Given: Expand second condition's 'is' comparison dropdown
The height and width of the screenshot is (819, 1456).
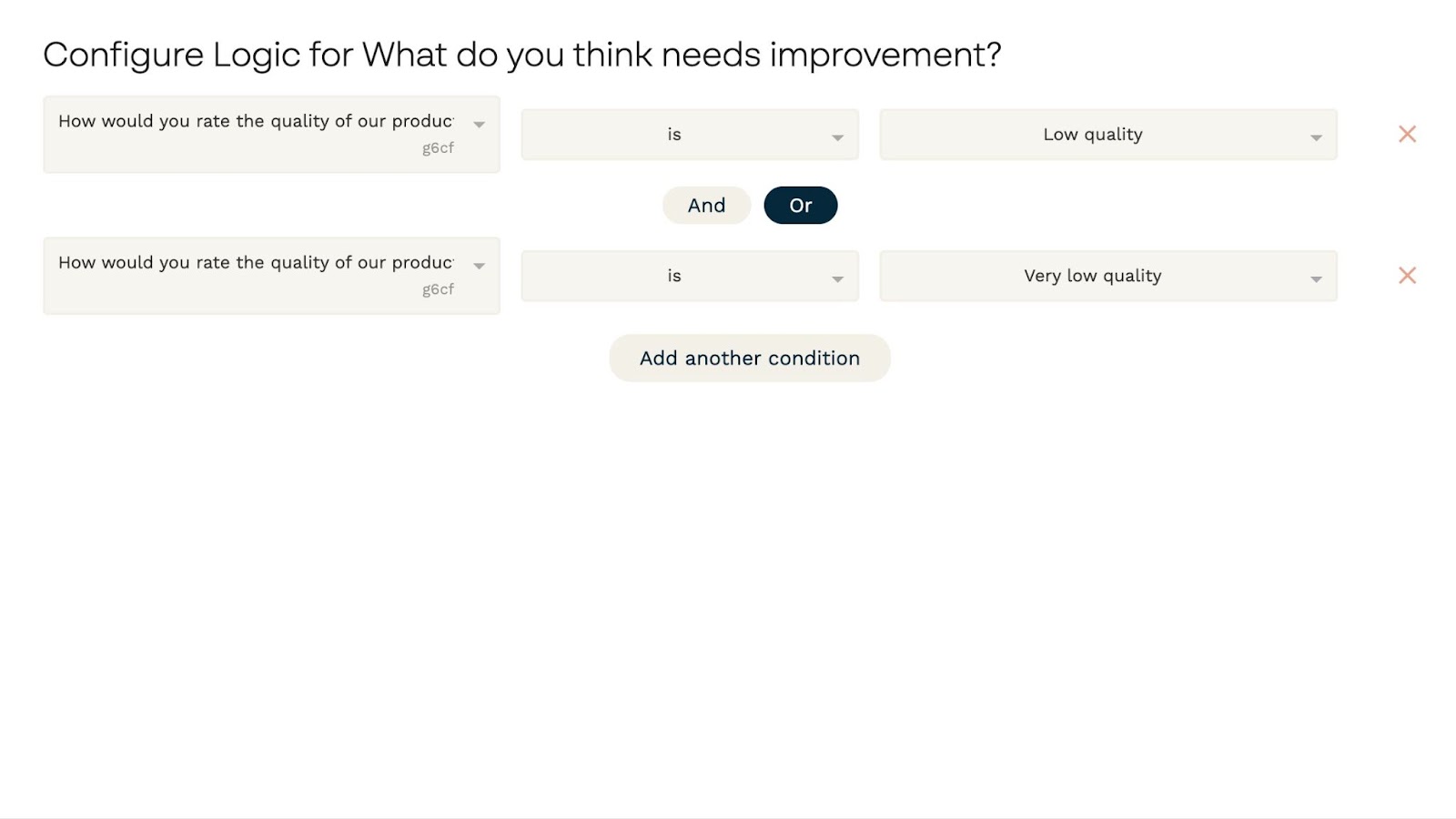Looking at the screenshot, I should coord(673,276).
